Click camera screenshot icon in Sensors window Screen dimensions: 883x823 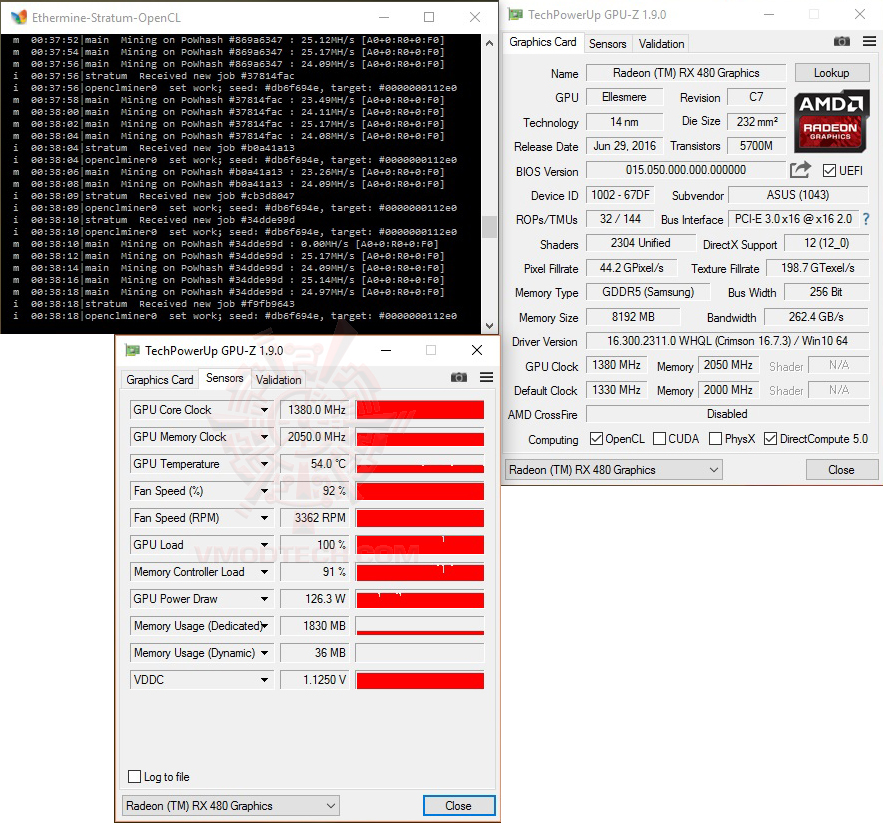[x=459, y=377]
